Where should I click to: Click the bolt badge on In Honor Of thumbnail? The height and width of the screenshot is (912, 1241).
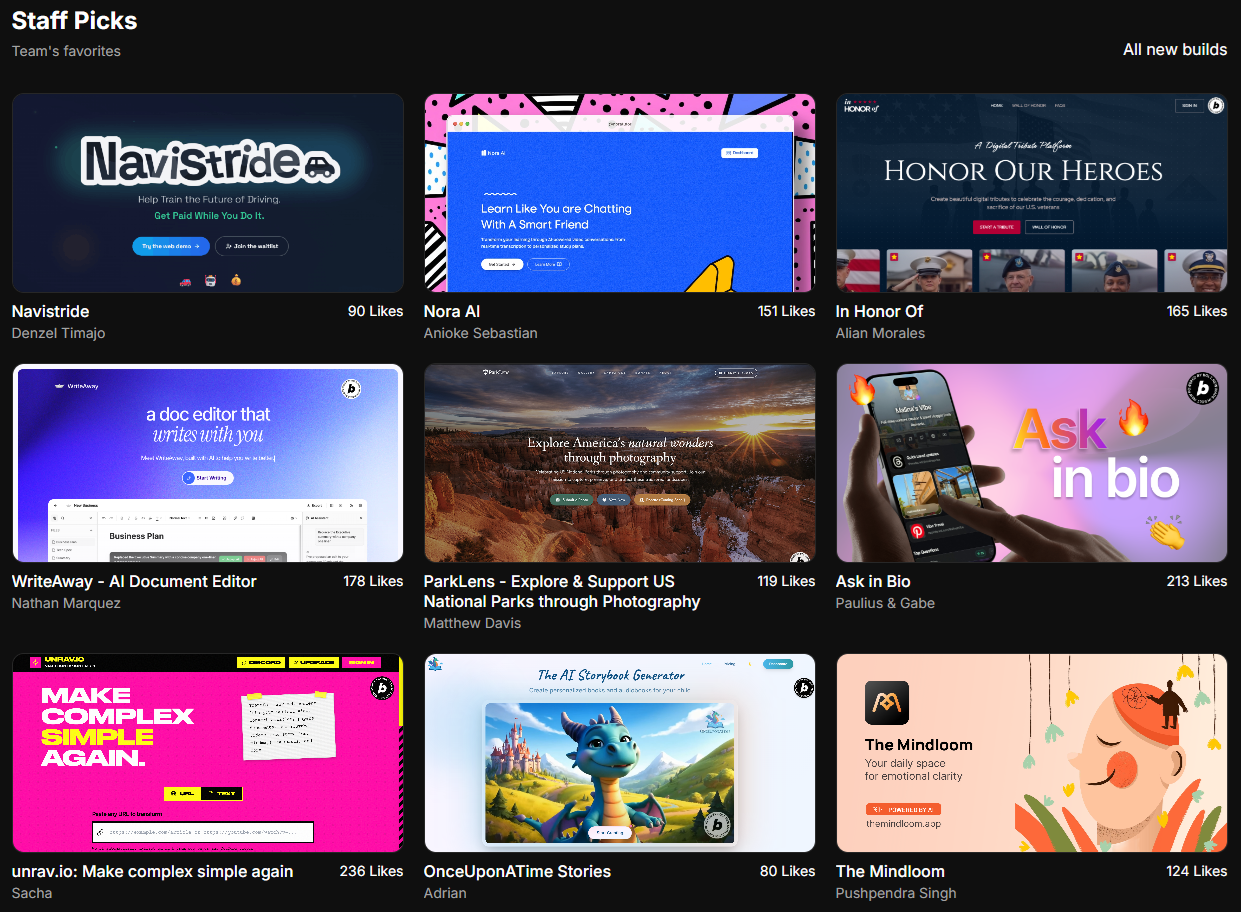1215,105
